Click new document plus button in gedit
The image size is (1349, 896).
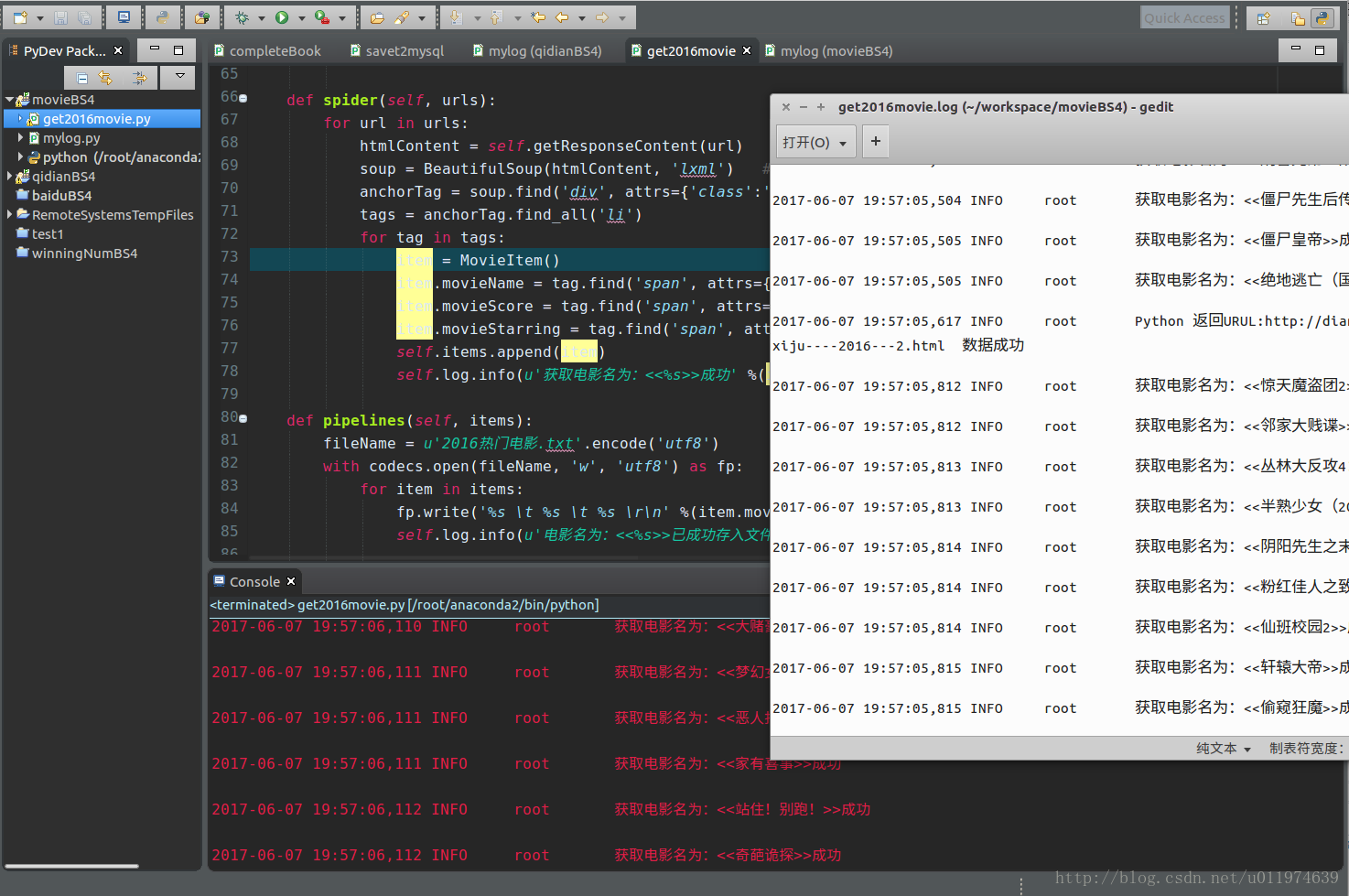pos(876,141)
